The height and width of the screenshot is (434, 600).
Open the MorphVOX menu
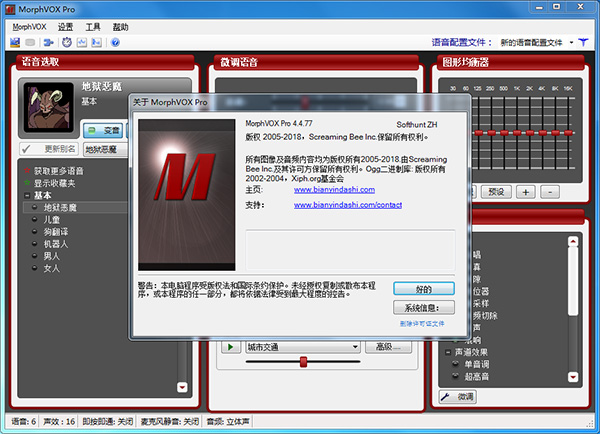pos(29,27)
